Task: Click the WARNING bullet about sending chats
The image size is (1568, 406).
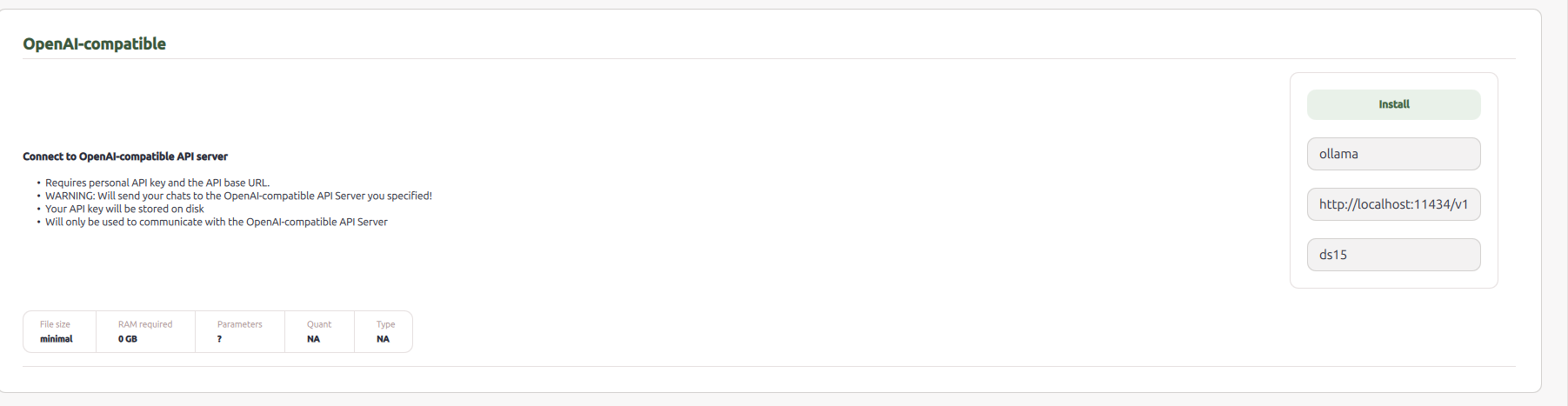Action: 238,196
